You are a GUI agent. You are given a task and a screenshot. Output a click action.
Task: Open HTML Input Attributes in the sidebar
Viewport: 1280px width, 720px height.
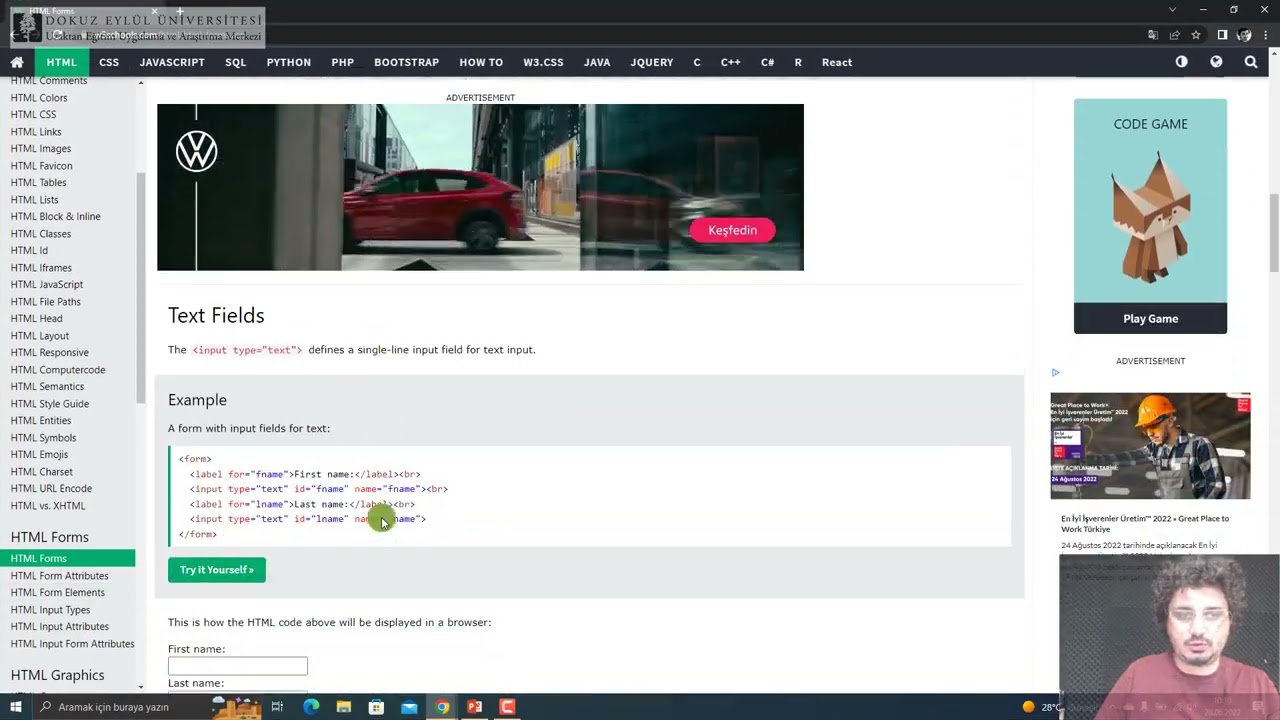click(x=59, y=627)
